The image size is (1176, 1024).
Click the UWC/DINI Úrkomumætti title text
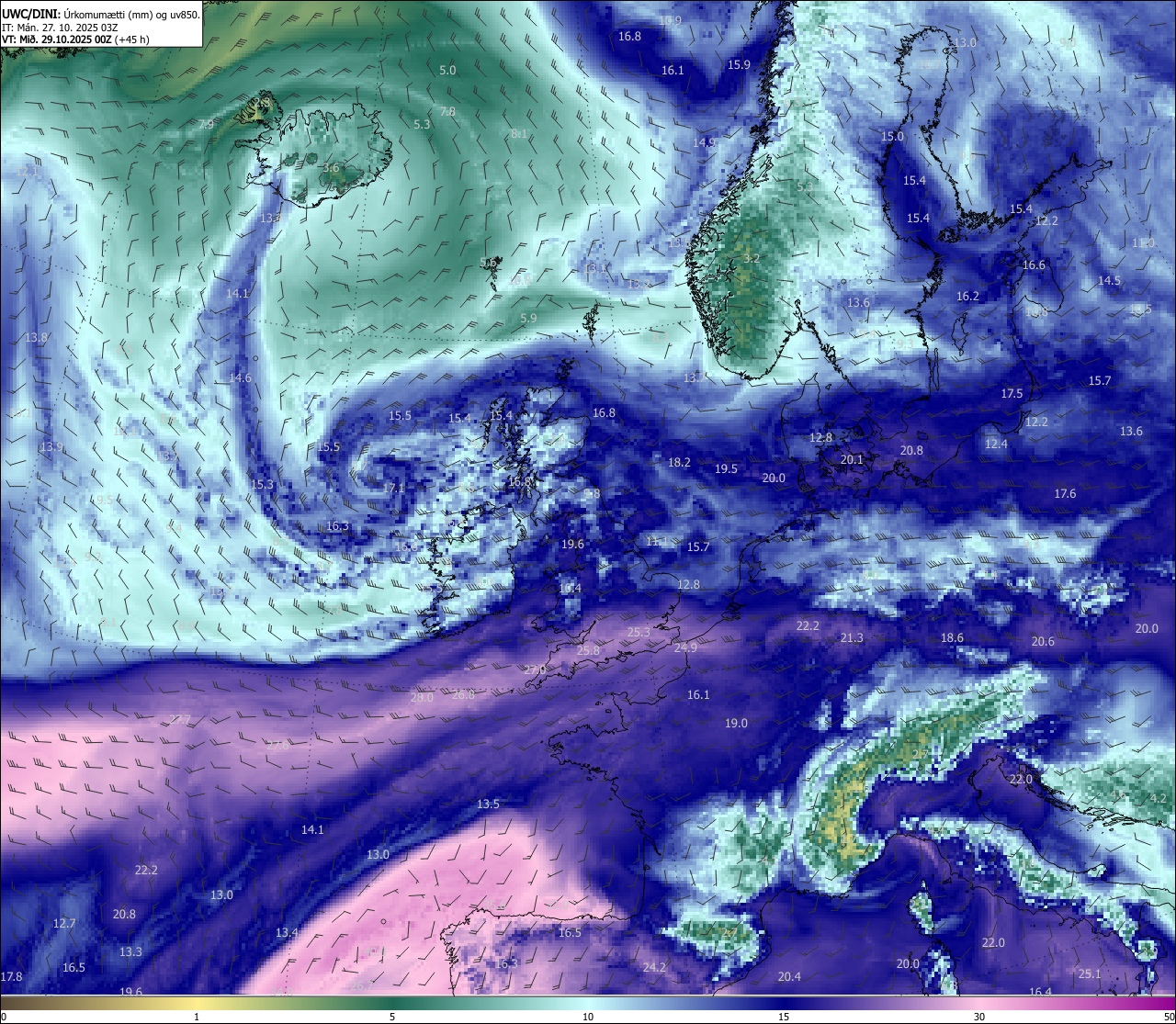point(101,15)
